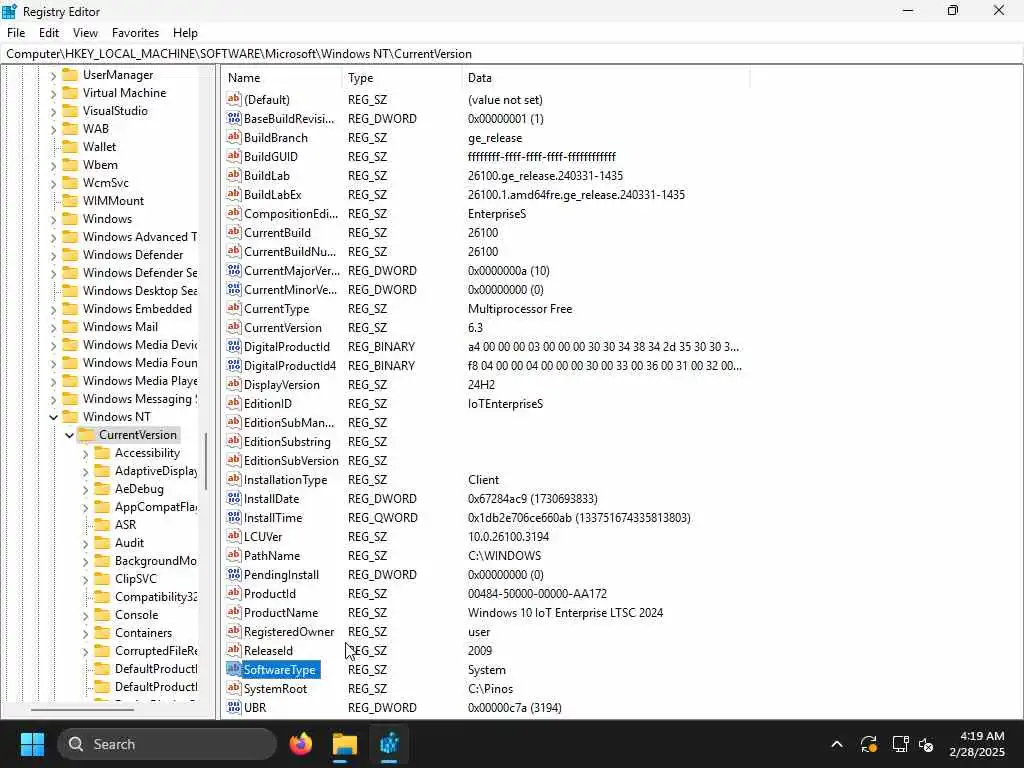
Task: Click the icon beside CurrentMajorVersion value
Action: [x=234, y=270]
